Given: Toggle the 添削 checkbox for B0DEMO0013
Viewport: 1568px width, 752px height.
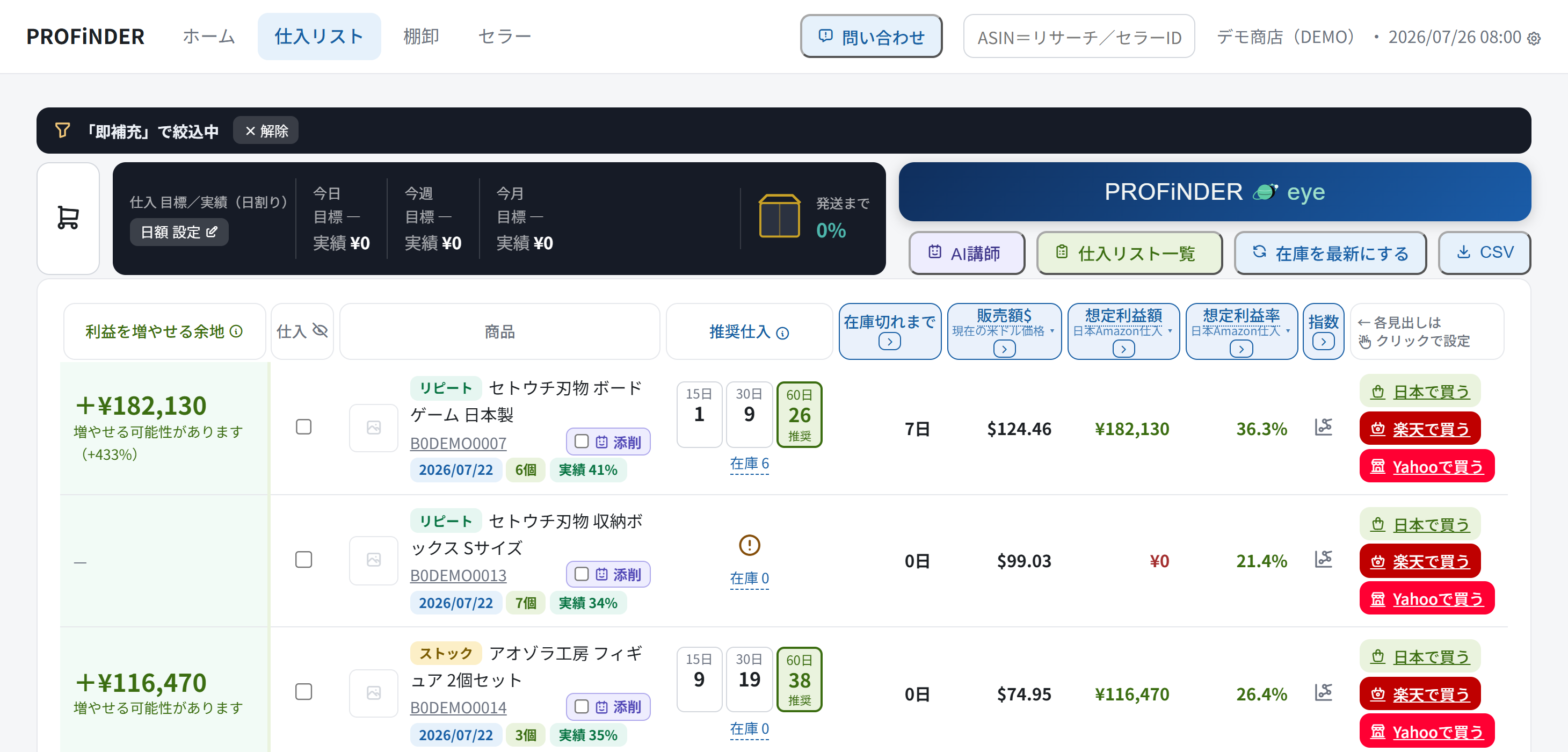Looking at the screenshot, I should (582, 574).
